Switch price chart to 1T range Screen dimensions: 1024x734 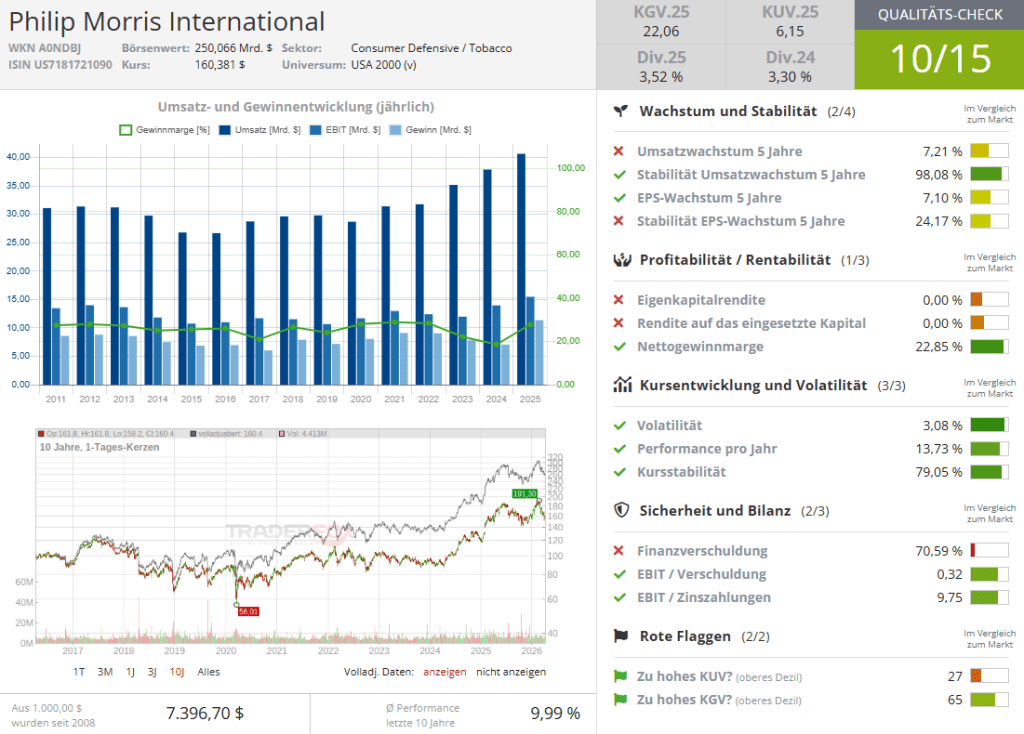pos(79,672)
